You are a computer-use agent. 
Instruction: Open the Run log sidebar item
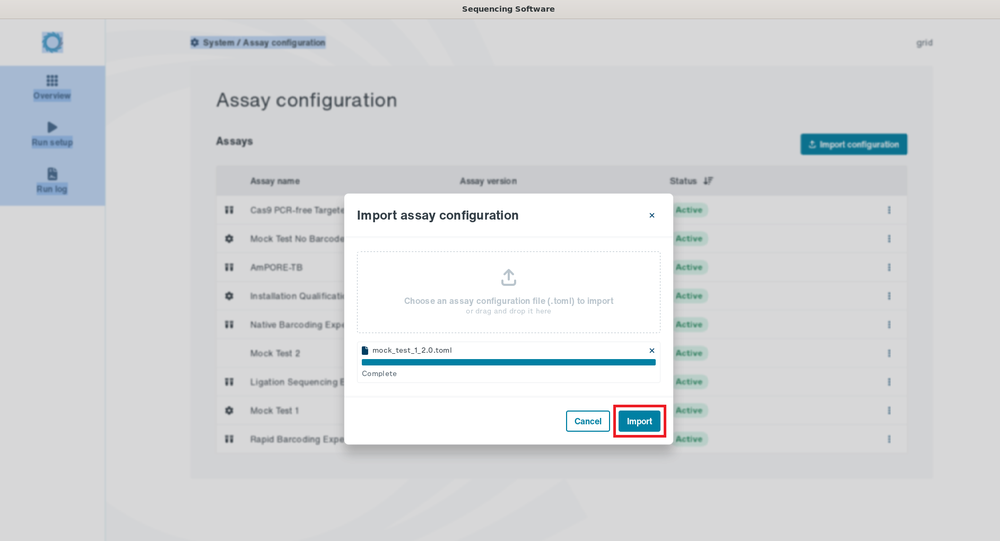[52, 181]
